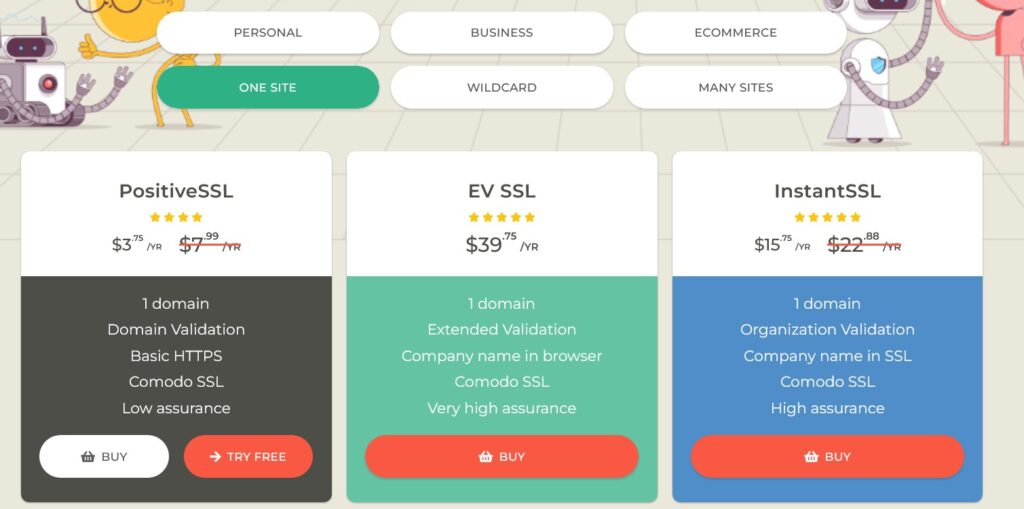Open the PositiveSSL product title

click(x=176, y=191)
